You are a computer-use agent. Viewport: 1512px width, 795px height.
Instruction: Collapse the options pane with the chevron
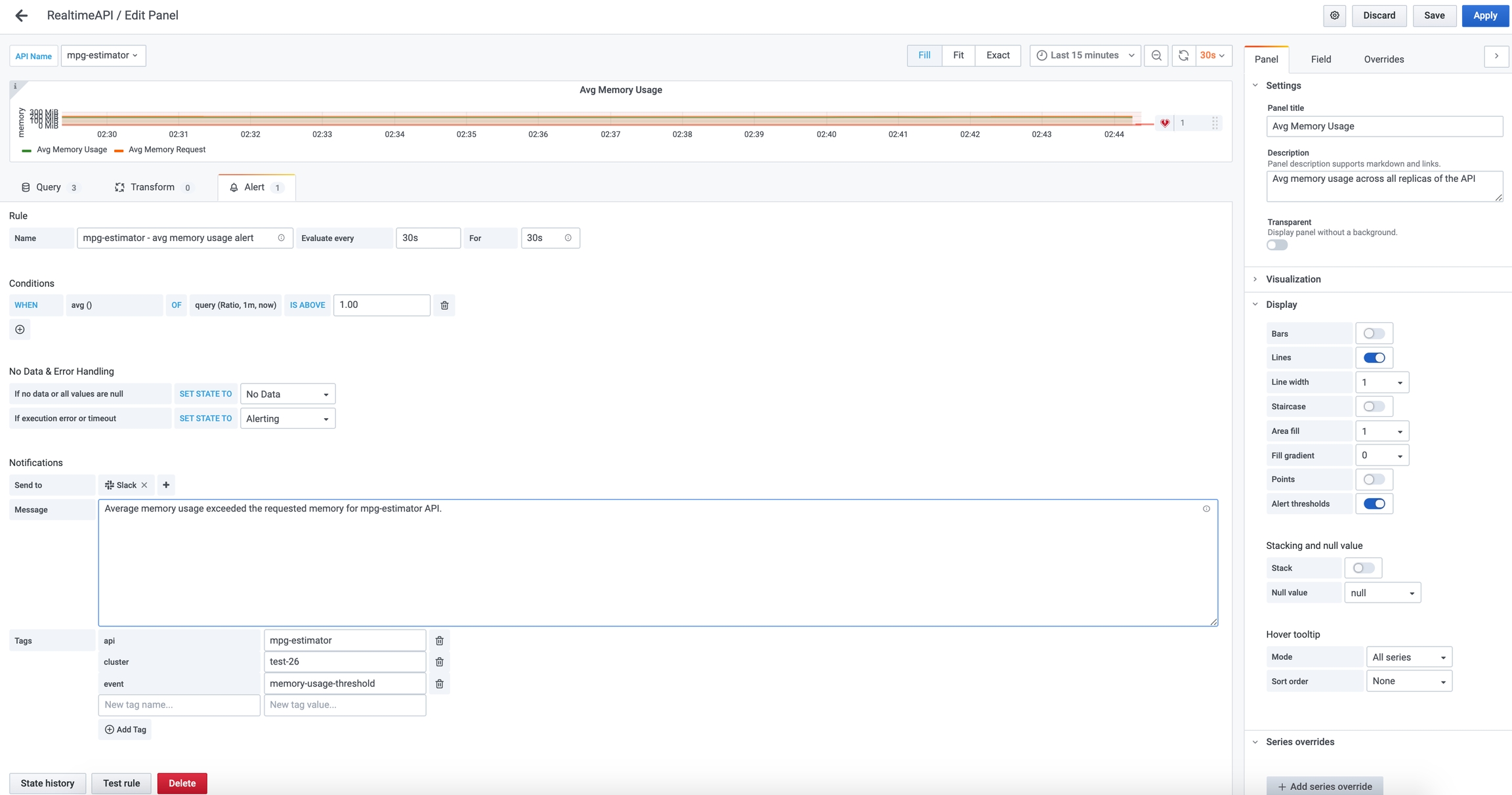pos(1496,56)
